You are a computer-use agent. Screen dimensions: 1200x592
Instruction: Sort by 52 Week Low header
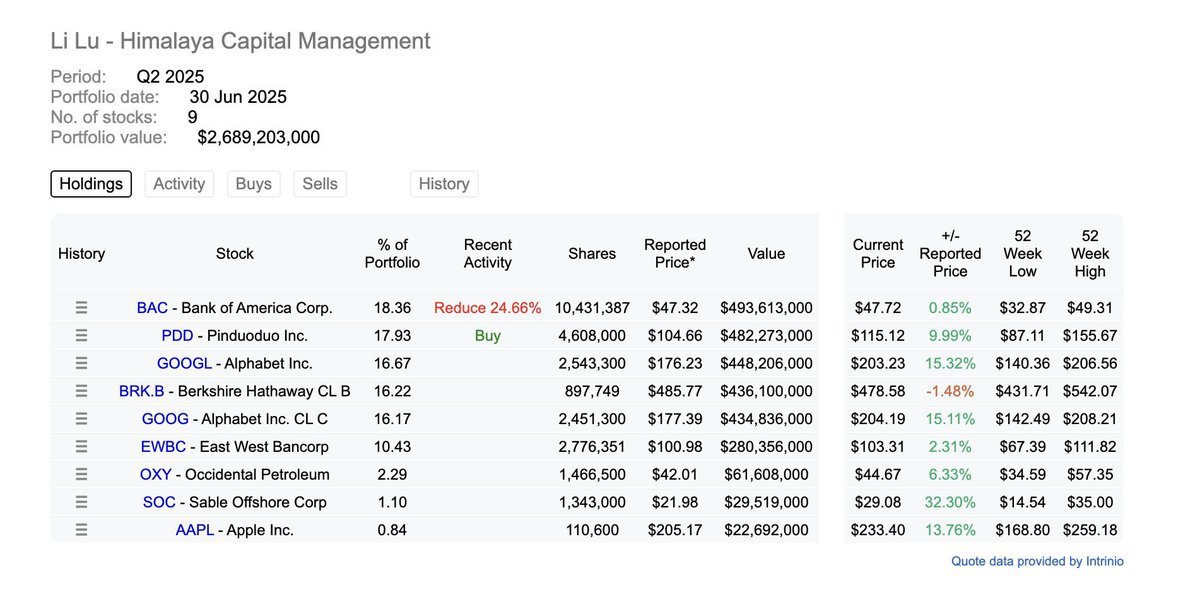point(1023,254)
